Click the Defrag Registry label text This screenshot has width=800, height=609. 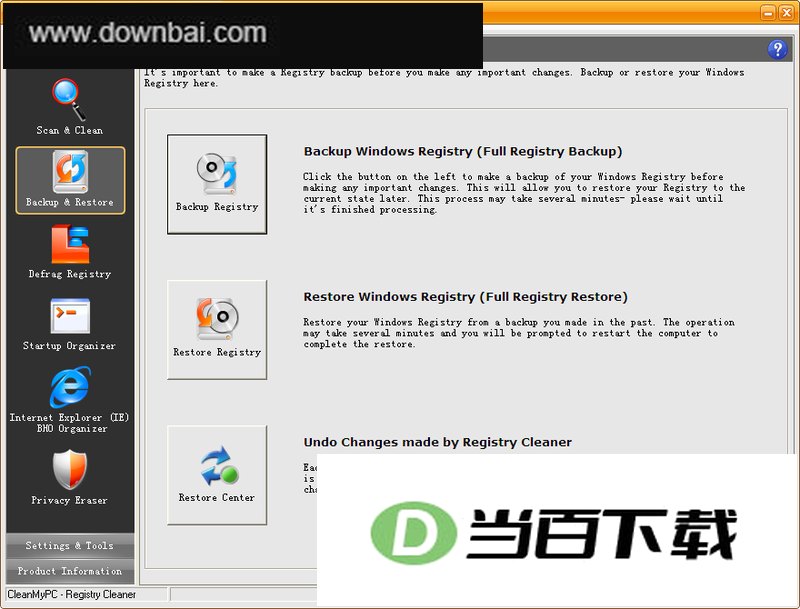70,274
